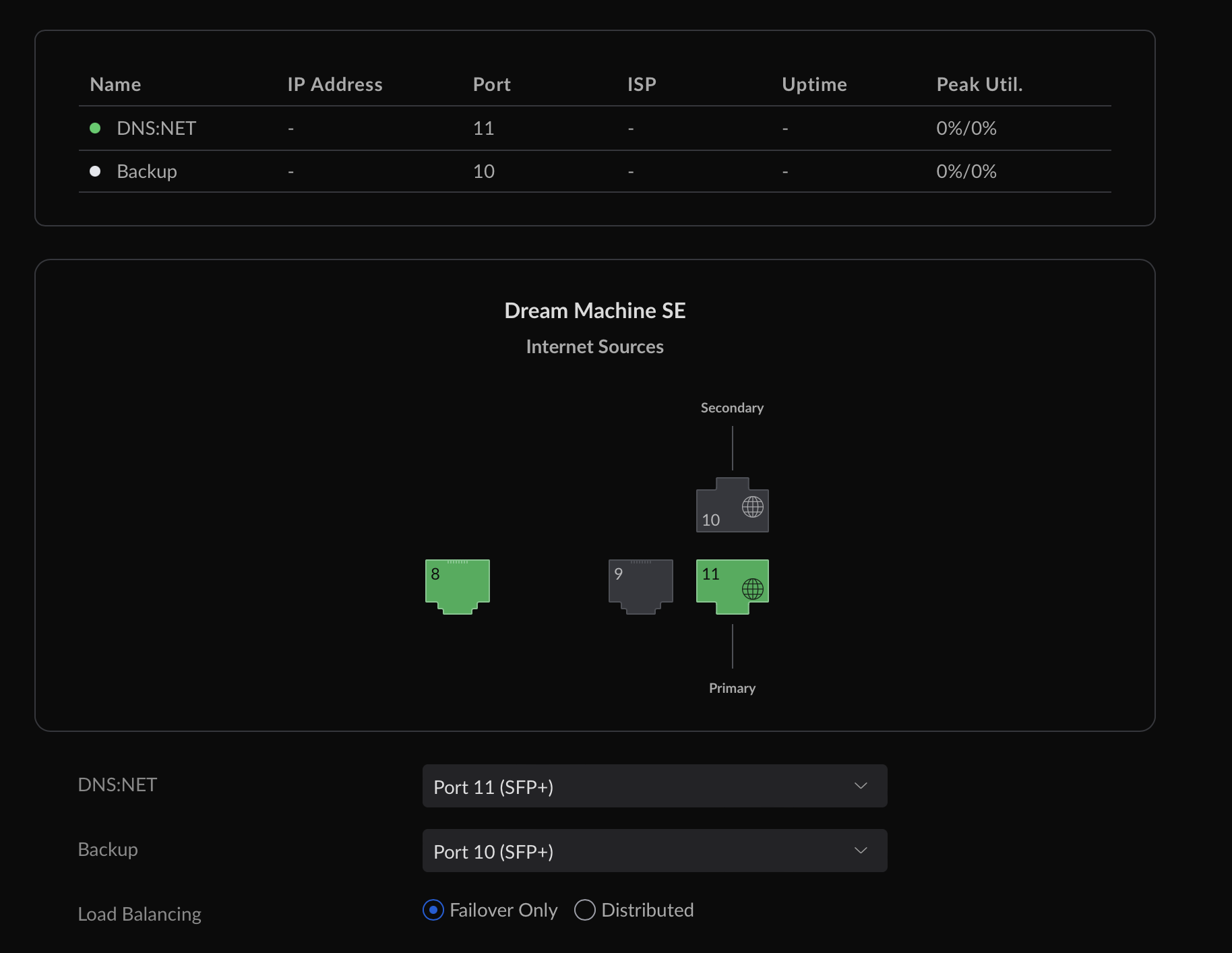This screenshot has width=1232, height=953.
Task: Sort table by Name column header
Action: (x=115, y=84)
